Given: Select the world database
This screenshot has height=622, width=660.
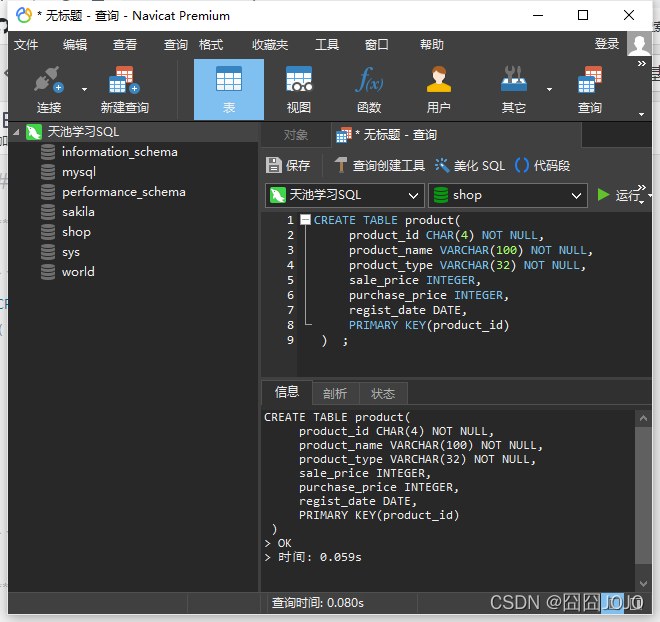Looking at the screenshot, I should click(x=78, y=272).
